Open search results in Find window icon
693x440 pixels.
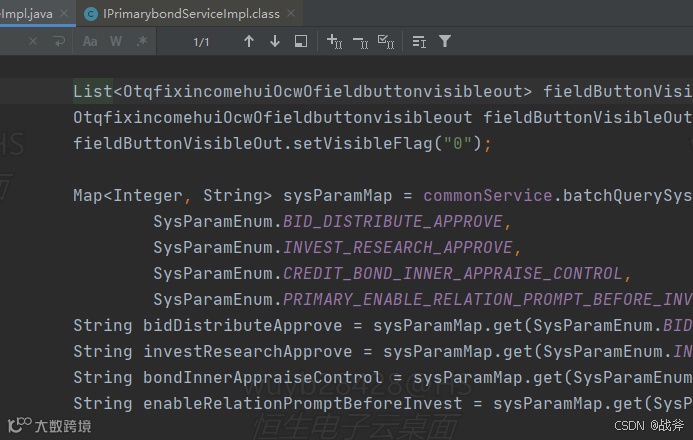pos(419,42)
